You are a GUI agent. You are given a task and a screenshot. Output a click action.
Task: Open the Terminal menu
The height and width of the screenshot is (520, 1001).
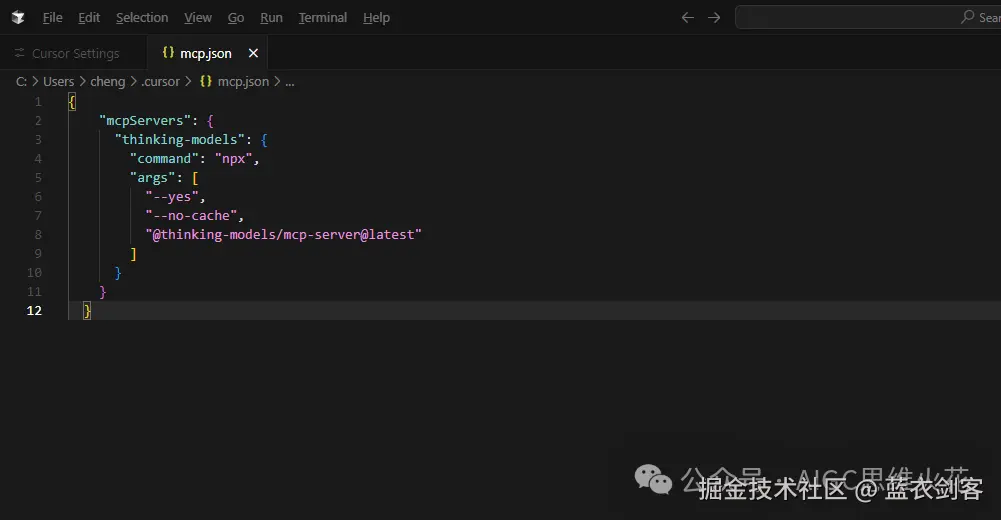tap(322, 18)
